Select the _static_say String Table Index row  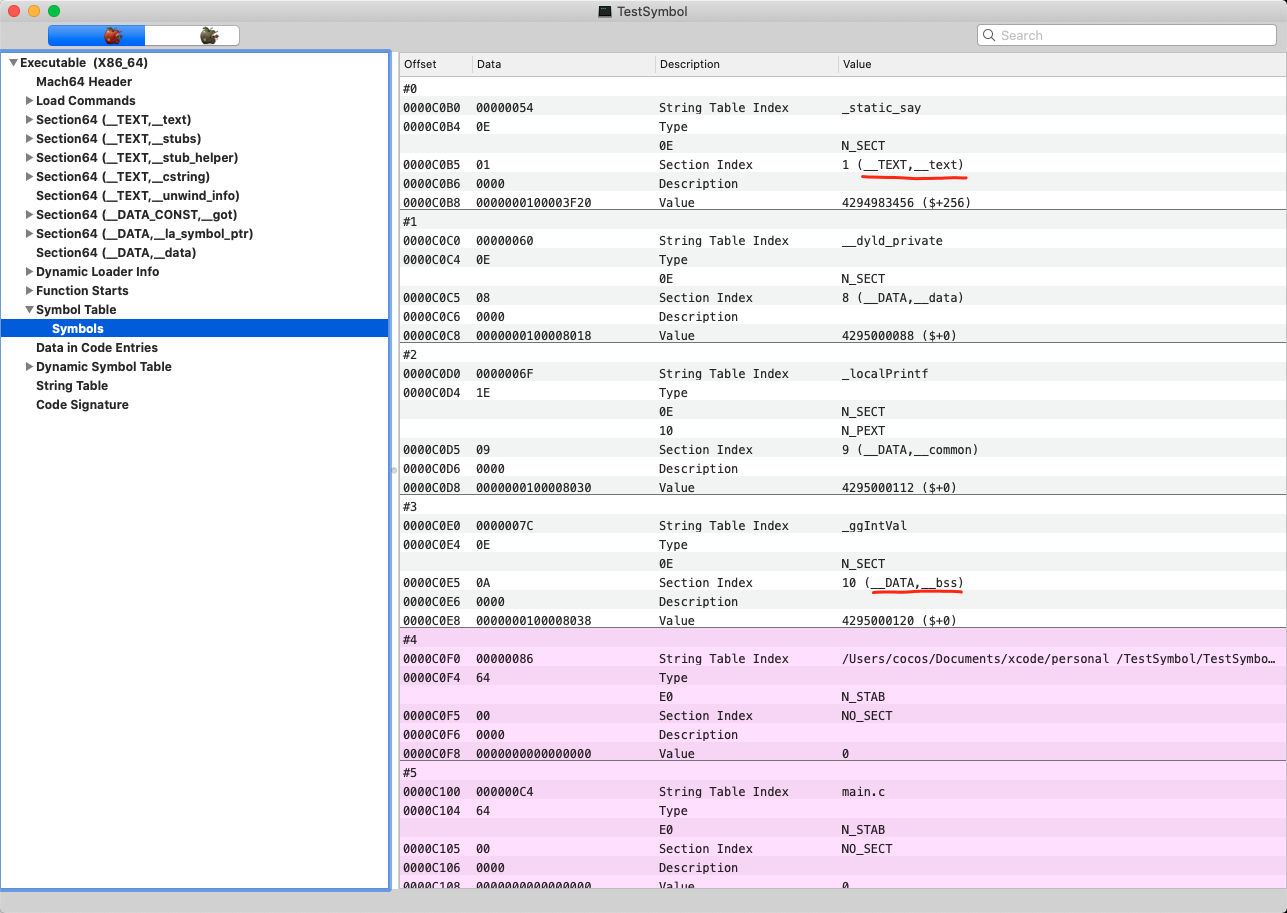(723, 108)
